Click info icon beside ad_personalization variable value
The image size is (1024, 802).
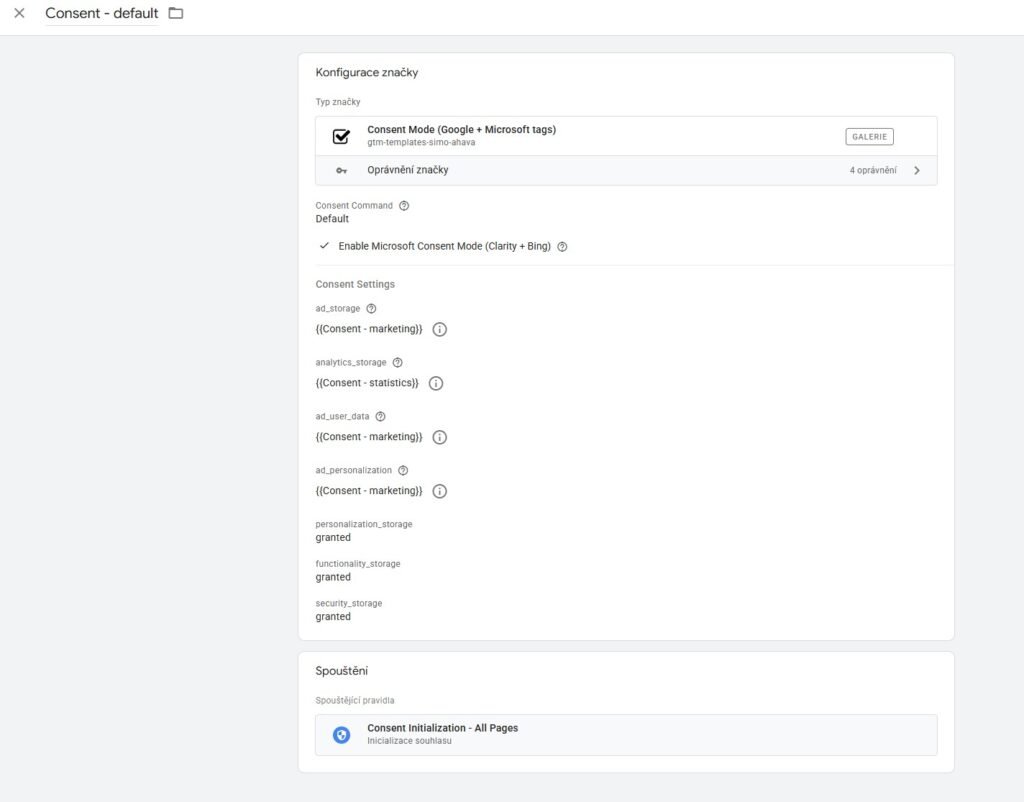[439, 491]
